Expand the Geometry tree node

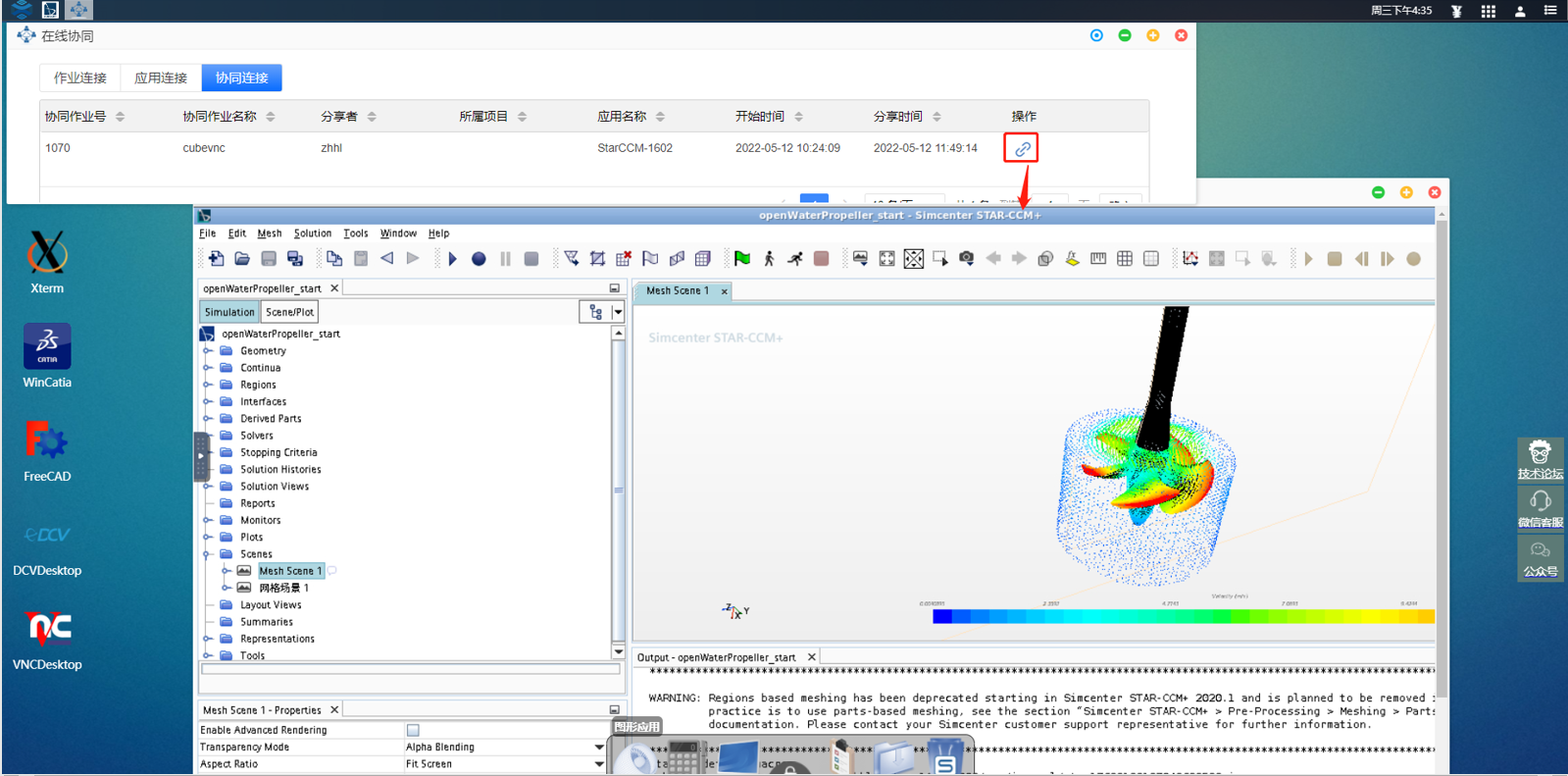pyautogui.click(x=208, y=351)
